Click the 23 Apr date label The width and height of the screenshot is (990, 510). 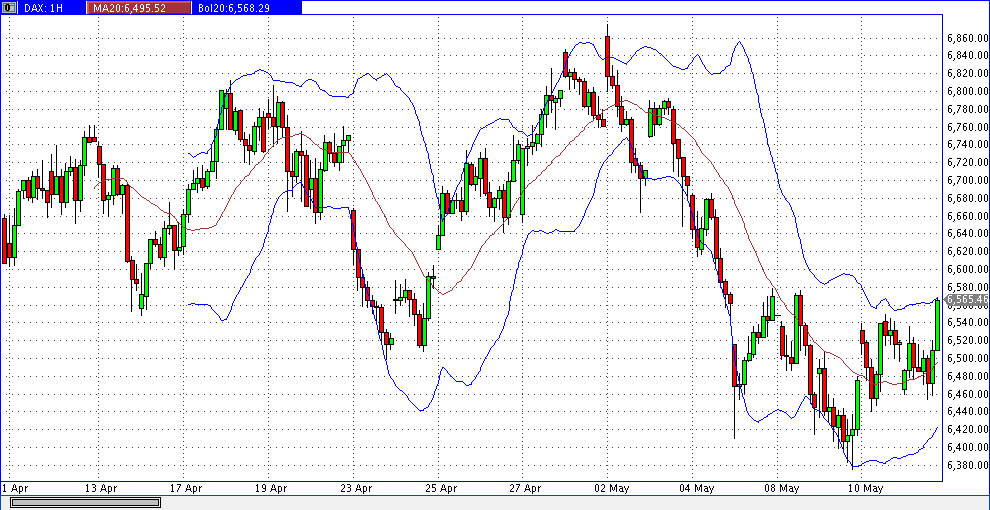pos(355,488)
